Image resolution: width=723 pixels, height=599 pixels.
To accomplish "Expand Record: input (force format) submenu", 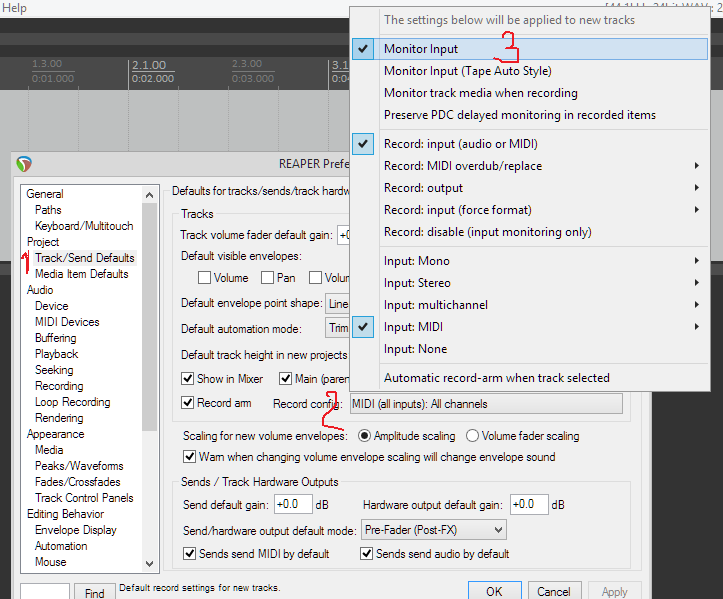I will tap(529, 210).
